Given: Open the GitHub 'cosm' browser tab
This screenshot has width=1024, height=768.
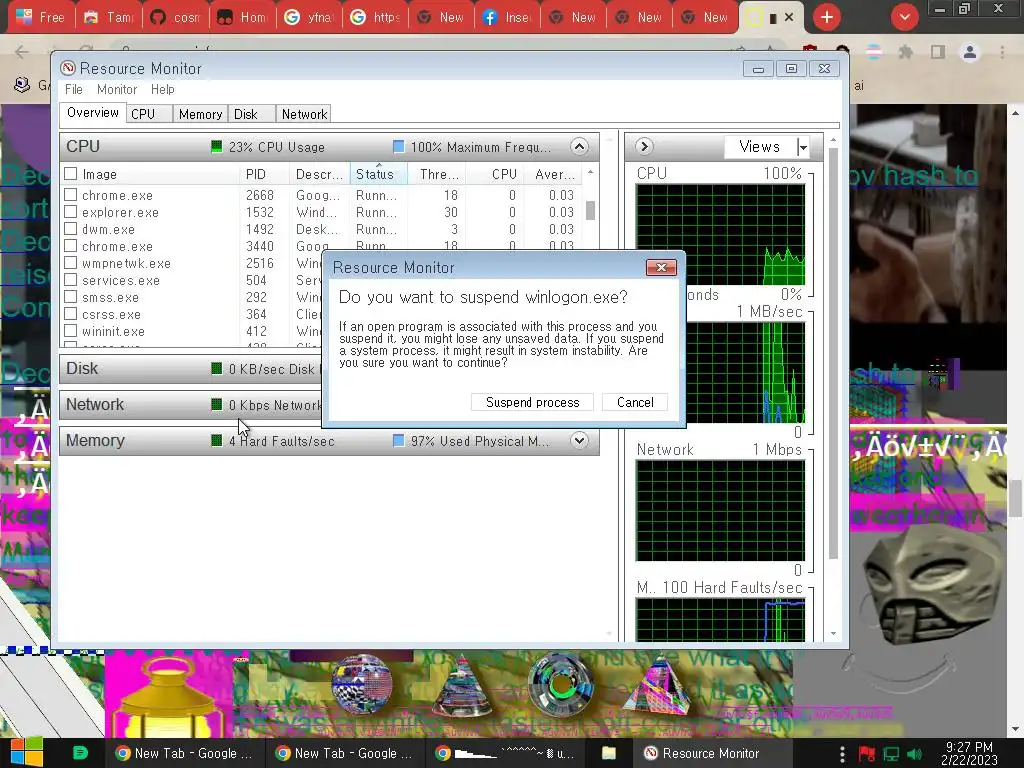Looking at the screenshot, I should [x=176, y=18].
